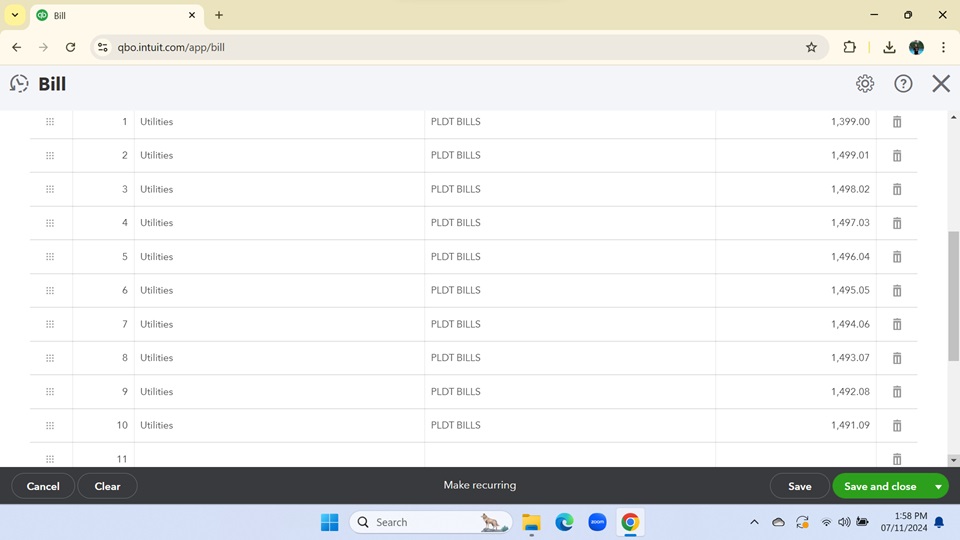Viewport: 960px width, 540px height.
Task: Delete line 3 with amount 1,498.02
Action: coord(897,189)
